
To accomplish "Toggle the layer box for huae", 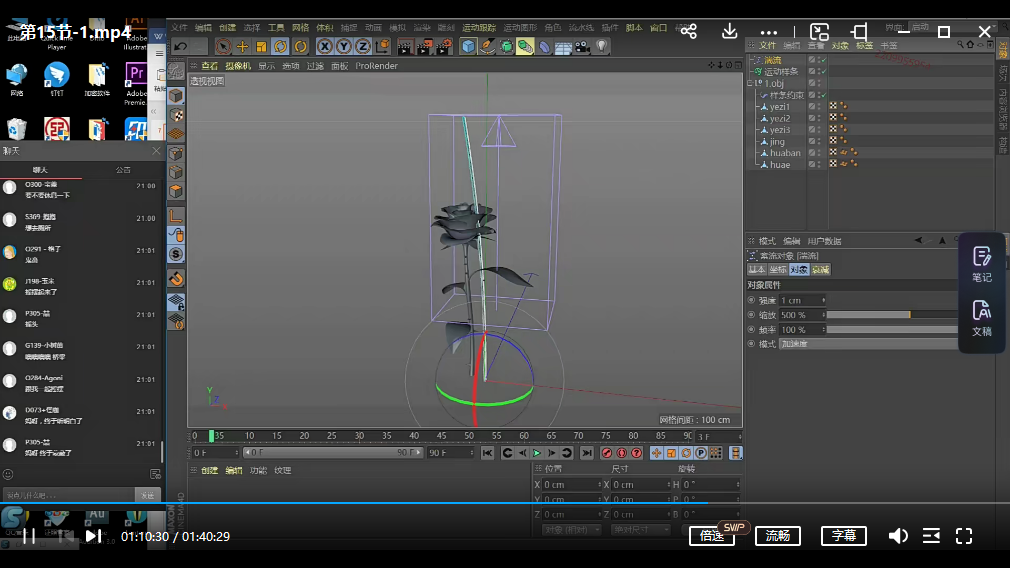I will coord(812,164).
